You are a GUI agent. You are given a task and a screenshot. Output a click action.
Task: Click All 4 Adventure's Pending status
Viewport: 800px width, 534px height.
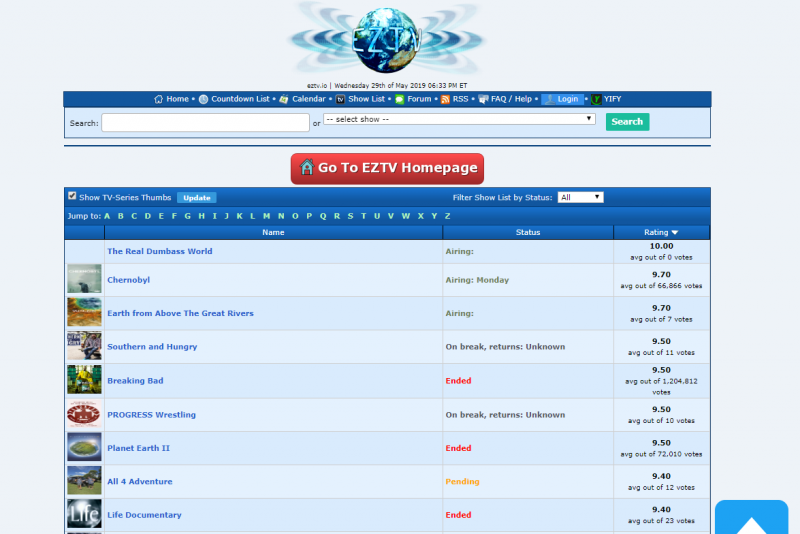[462, 481]
